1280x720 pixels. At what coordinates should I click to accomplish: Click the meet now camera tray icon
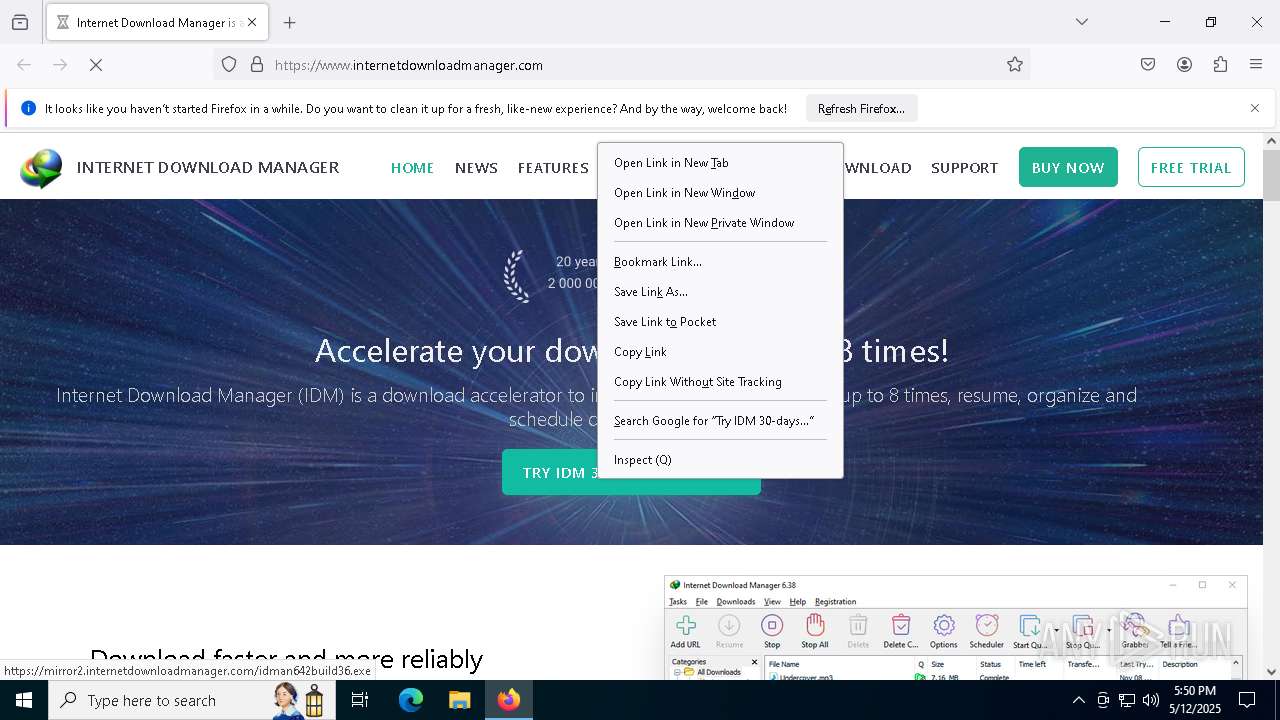point(1103,700)
